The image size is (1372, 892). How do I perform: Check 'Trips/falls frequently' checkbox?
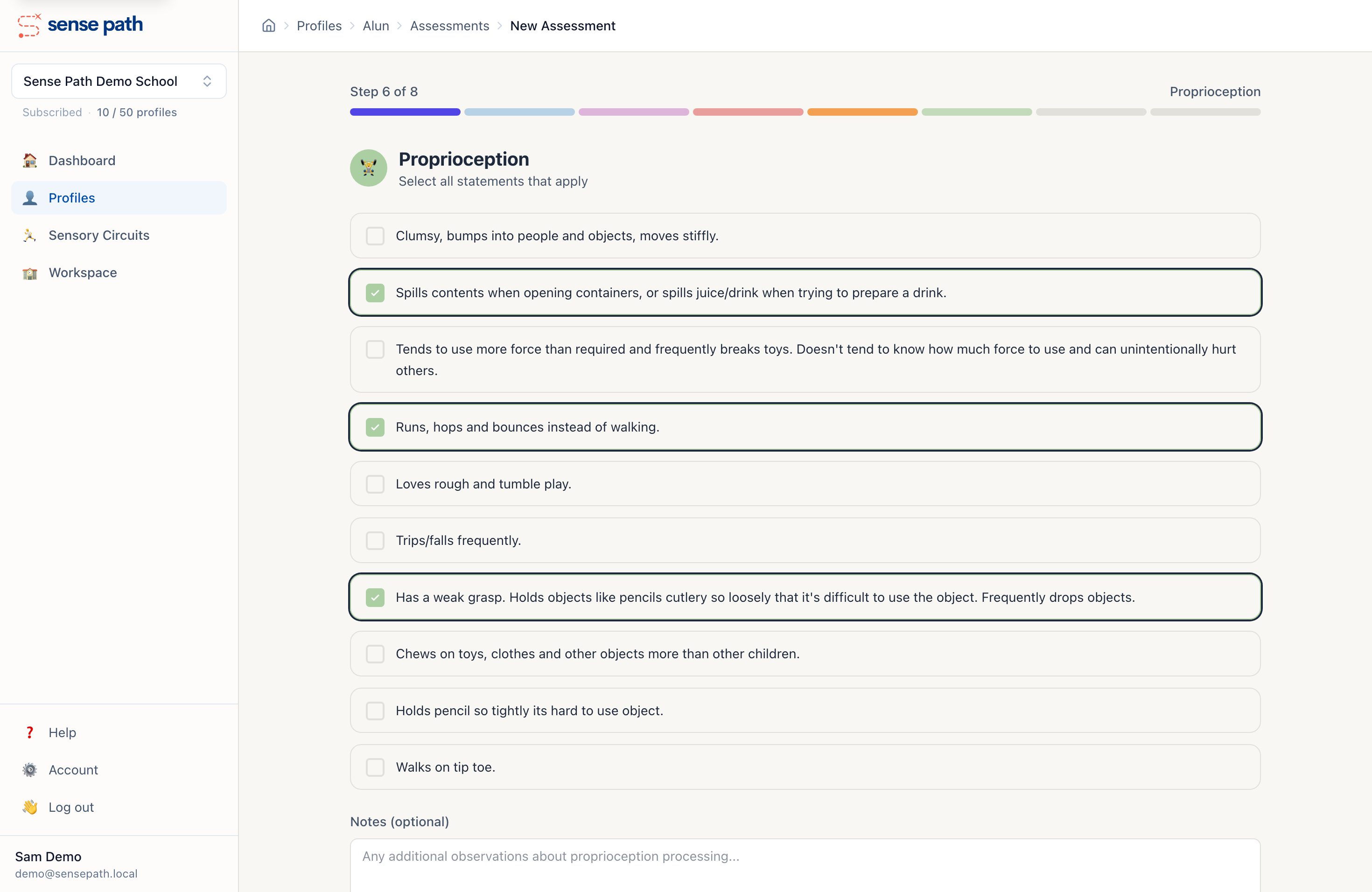point(375,541)
